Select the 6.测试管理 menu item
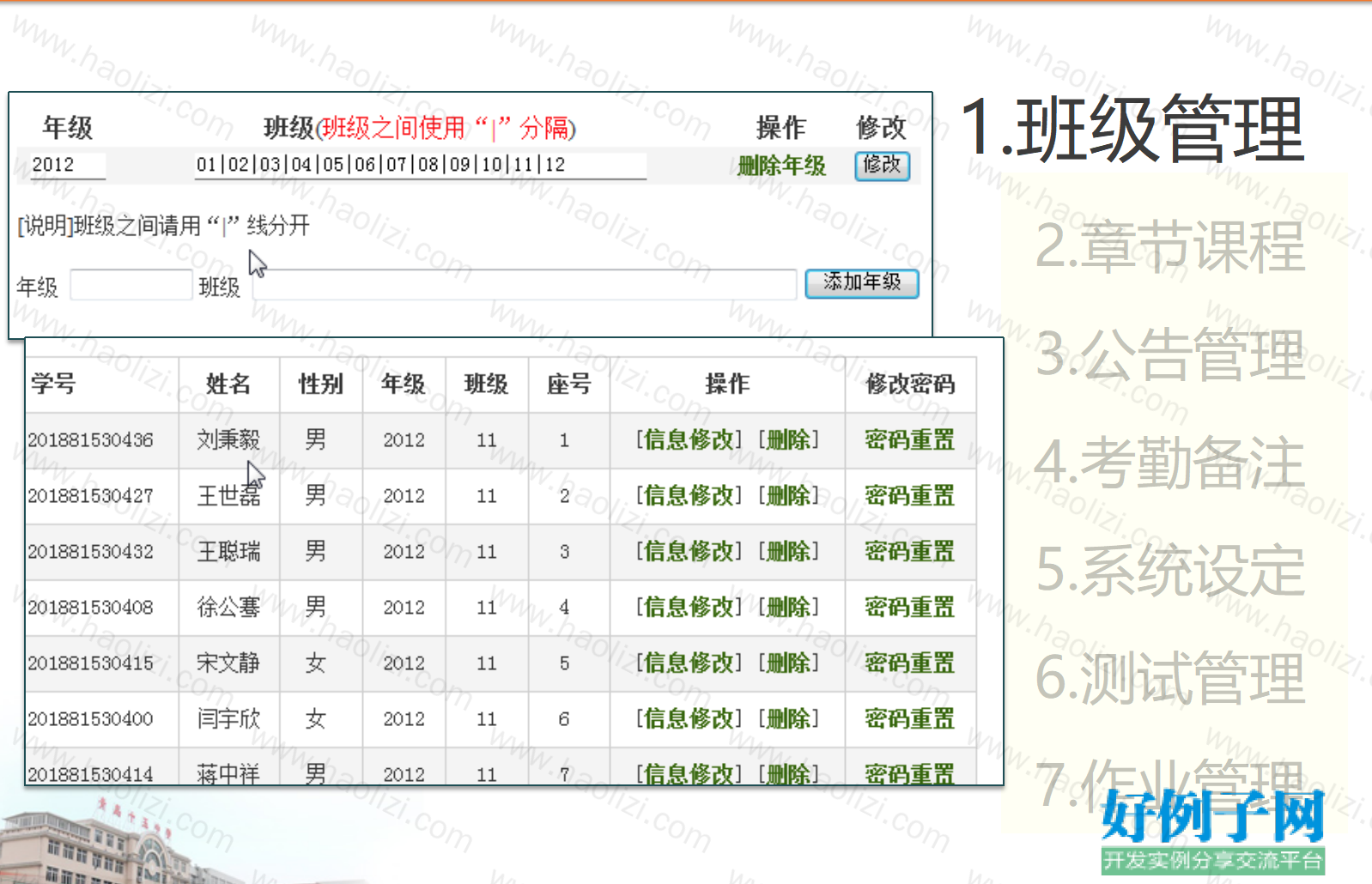The width and height of the screenshot is (1372, 884). pyautogui.click(x=1170, y=678)
